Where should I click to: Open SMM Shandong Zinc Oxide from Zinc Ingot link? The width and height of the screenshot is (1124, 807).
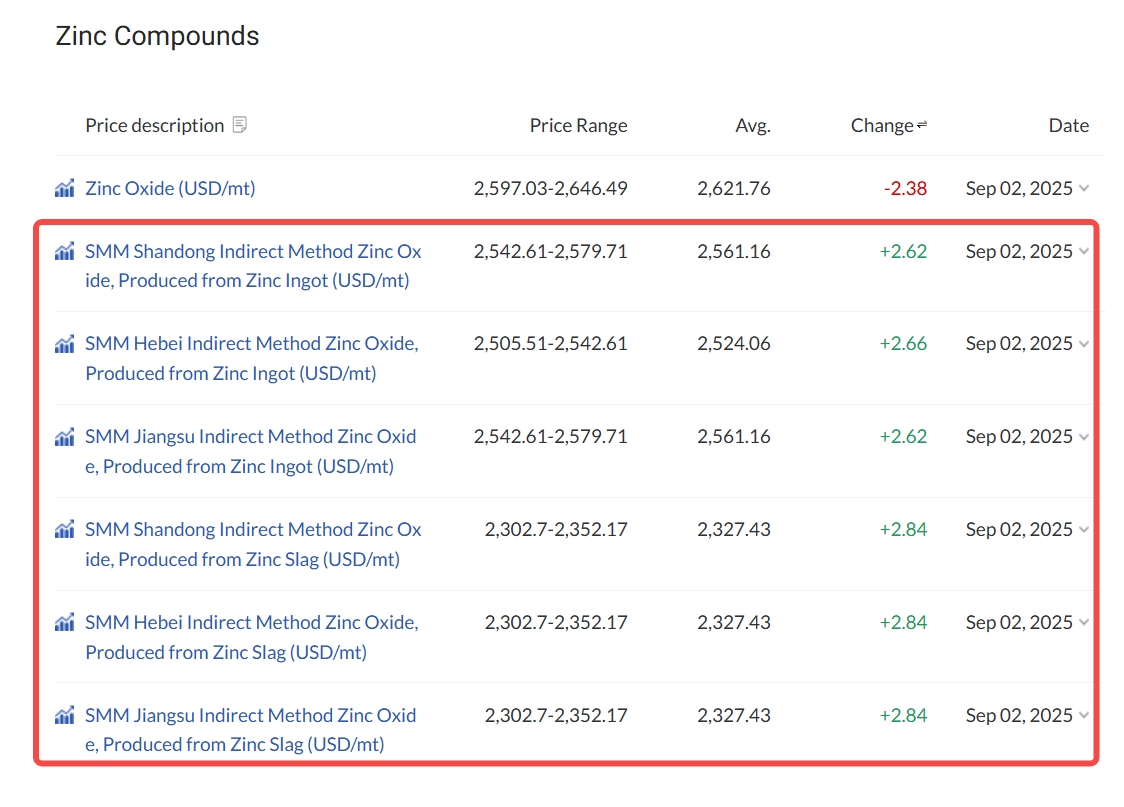click(253, 266)
